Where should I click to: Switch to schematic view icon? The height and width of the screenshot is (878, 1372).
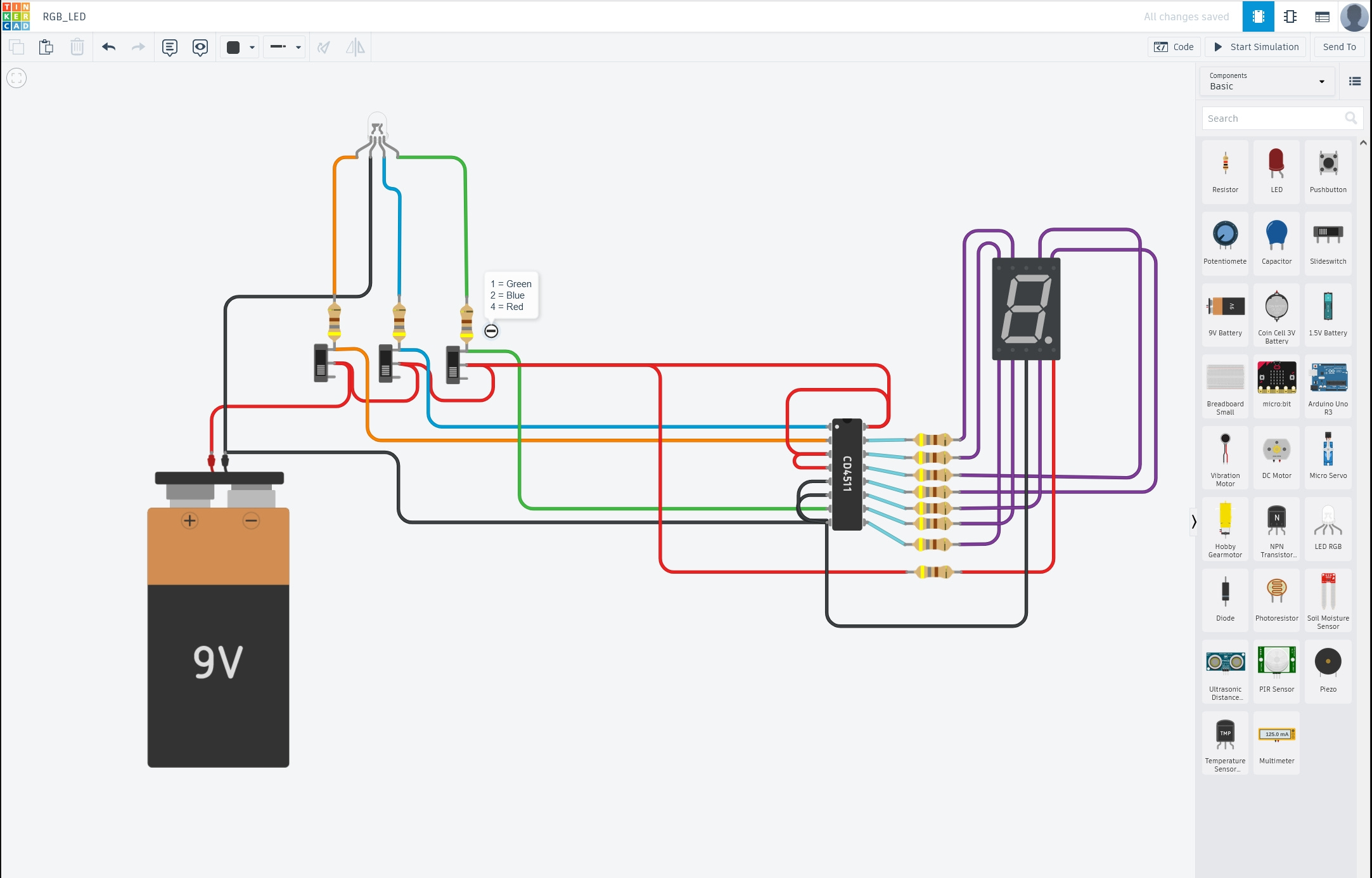(1290, 16)
